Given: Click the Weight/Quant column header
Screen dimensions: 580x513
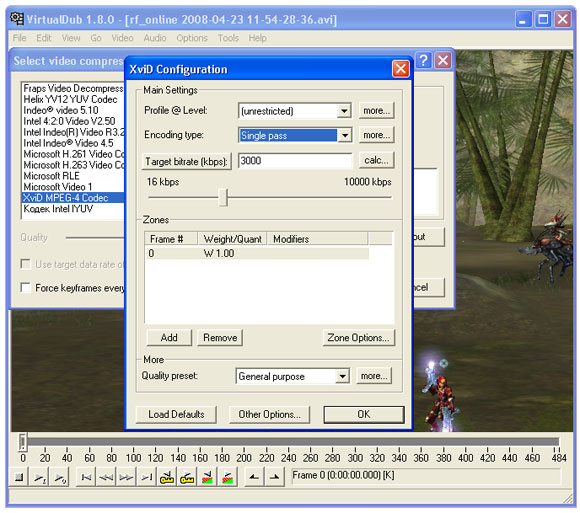Looking at the screenshot, I should pos(232,239).
